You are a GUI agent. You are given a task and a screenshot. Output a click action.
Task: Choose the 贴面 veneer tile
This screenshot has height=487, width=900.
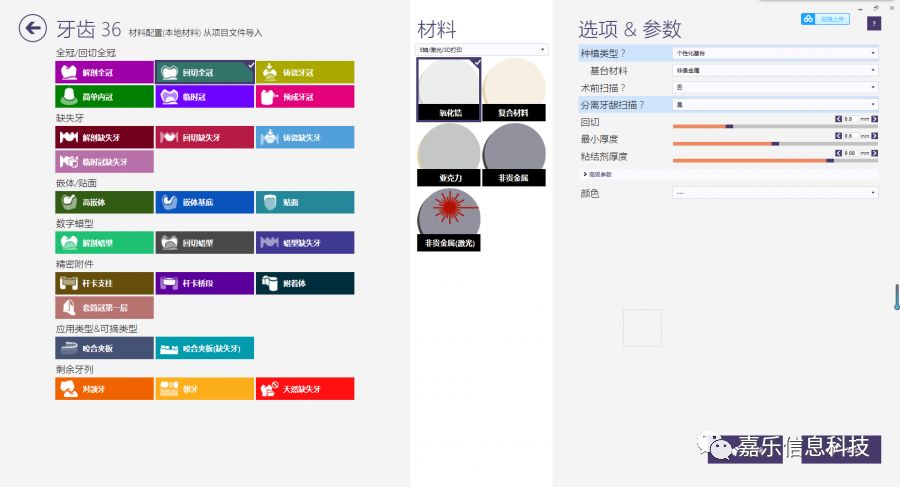(x=305, y=202)
